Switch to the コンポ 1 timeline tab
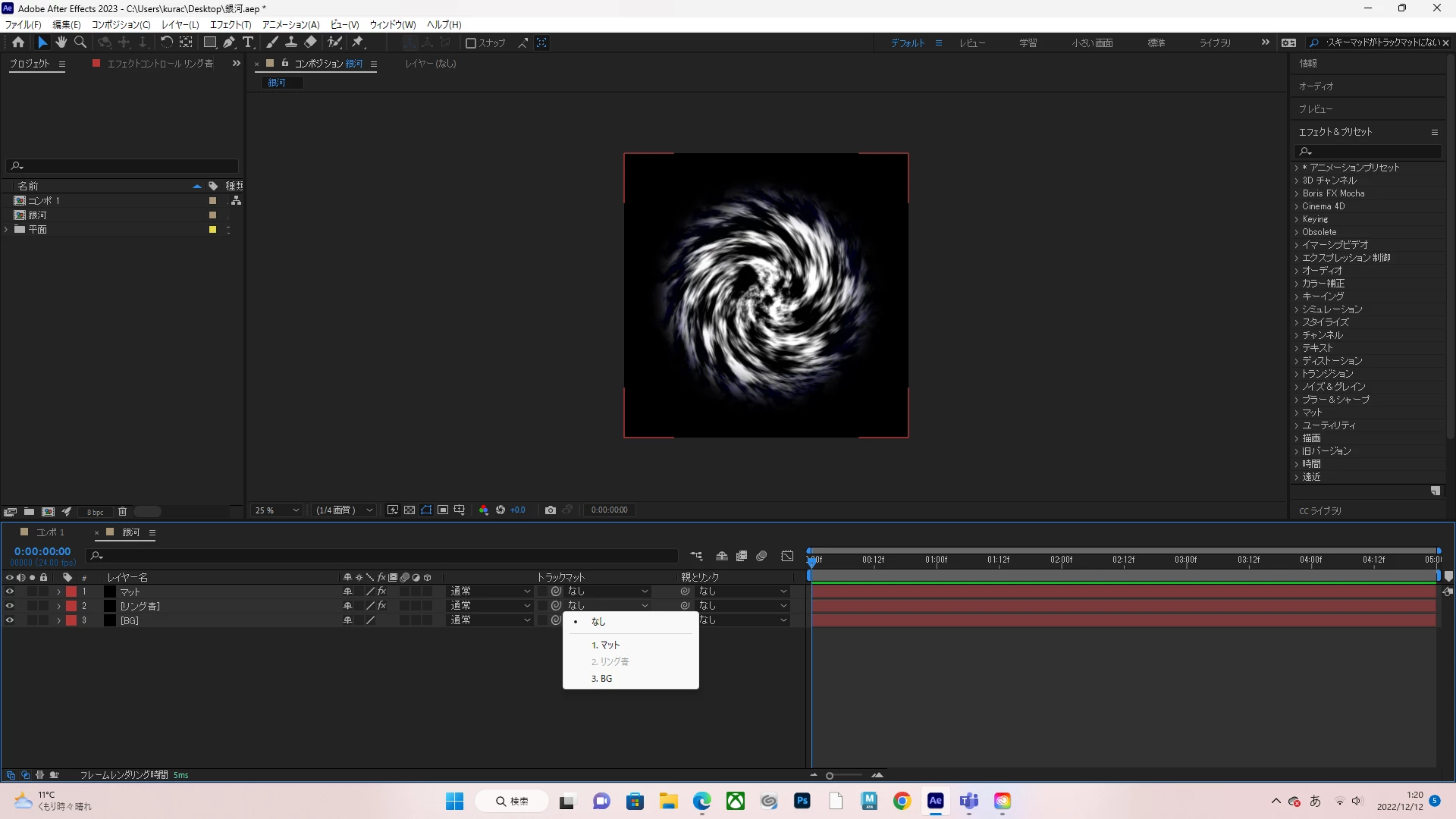Screen dimensions: 1456x819 (50, 532)
